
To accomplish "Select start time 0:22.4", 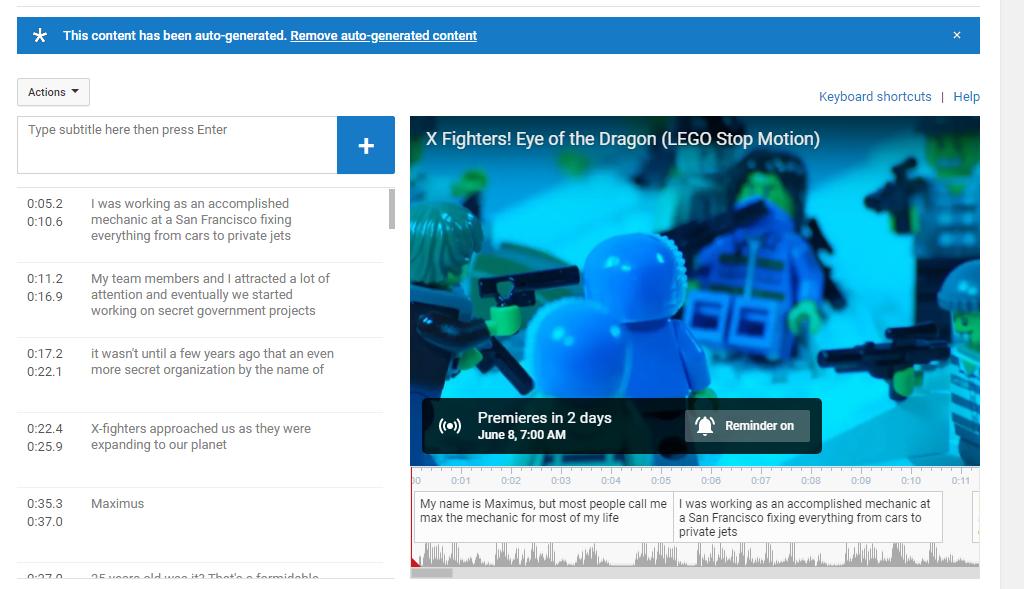I will coord(45,429).
